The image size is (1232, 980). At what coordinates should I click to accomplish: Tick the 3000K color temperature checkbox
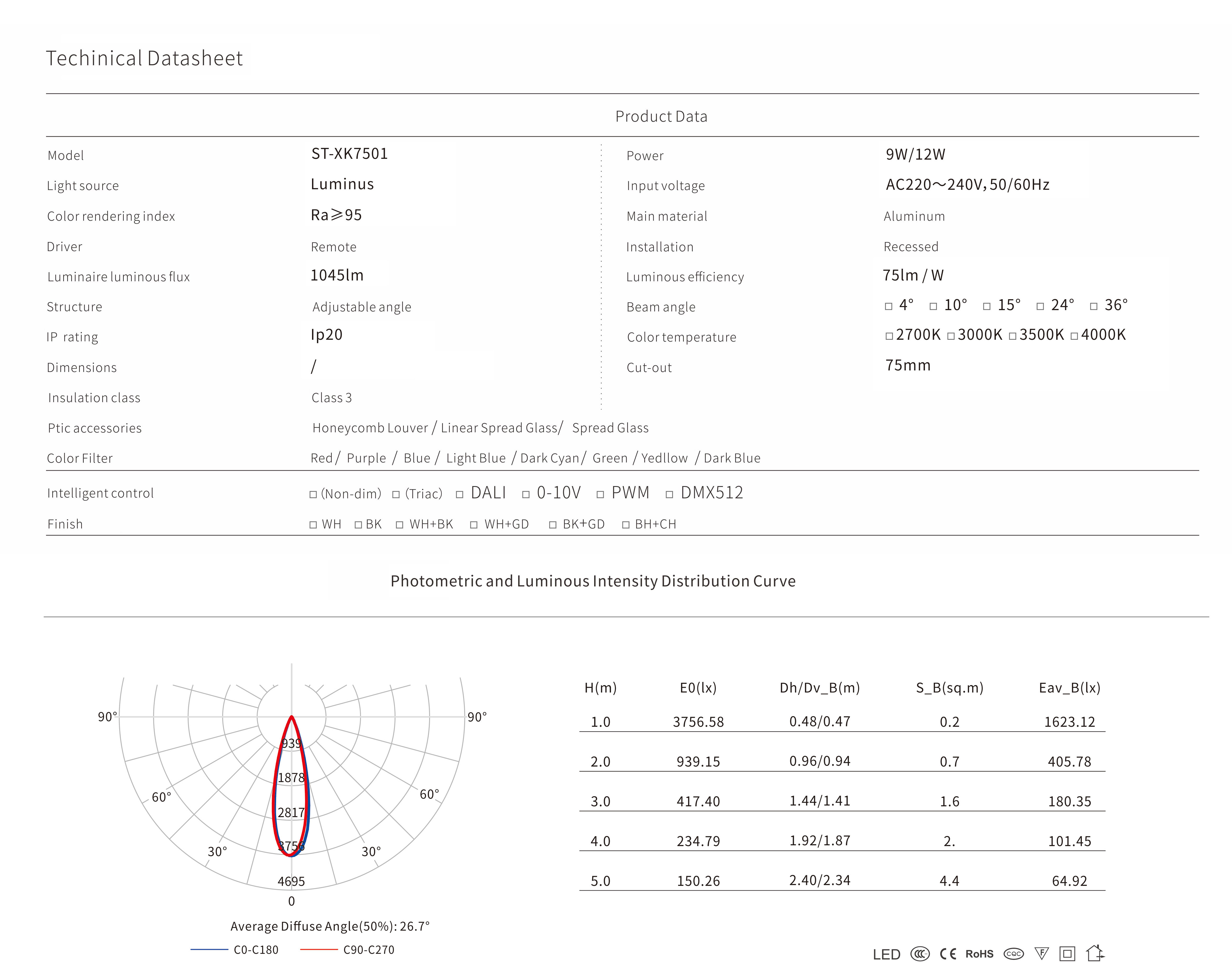click(x=951, y=336)
